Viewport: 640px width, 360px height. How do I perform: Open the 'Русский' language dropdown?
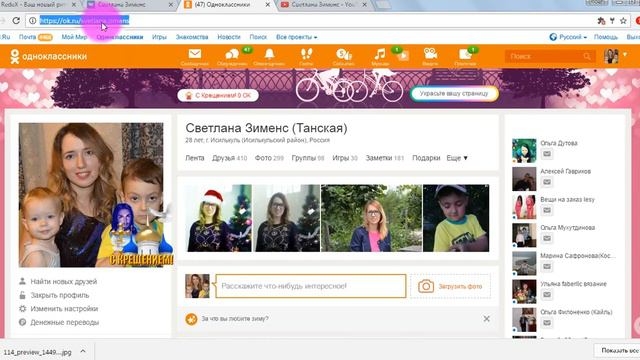tap(569, 37)
